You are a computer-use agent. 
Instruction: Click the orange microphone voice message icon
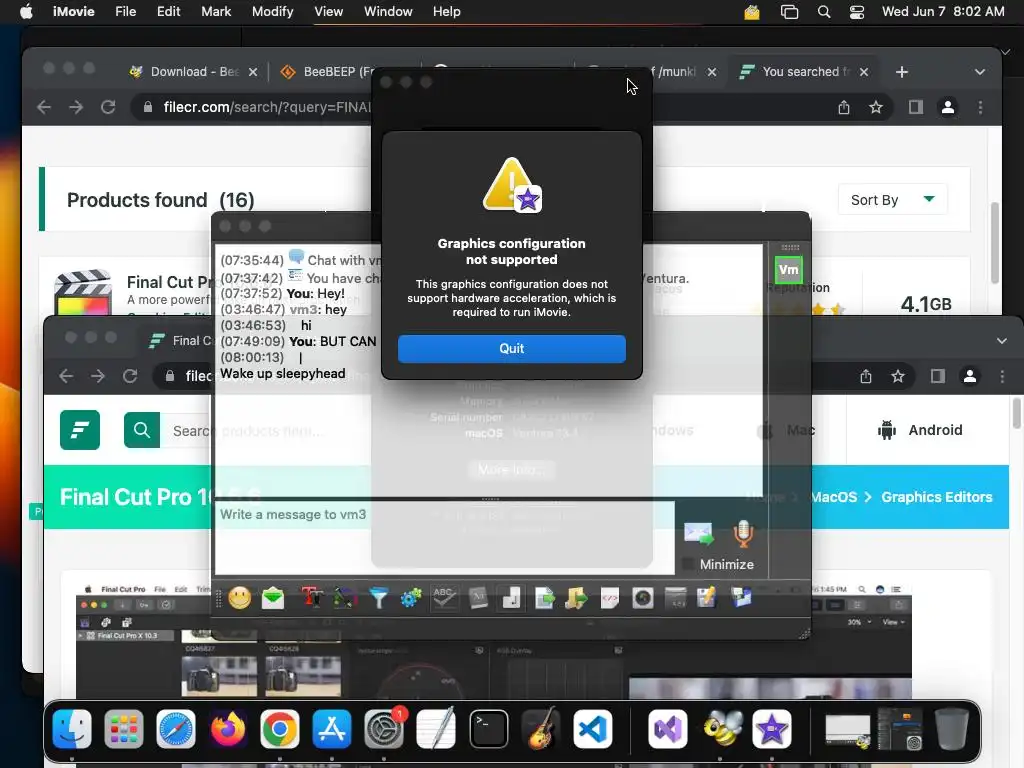click(743, 534)
